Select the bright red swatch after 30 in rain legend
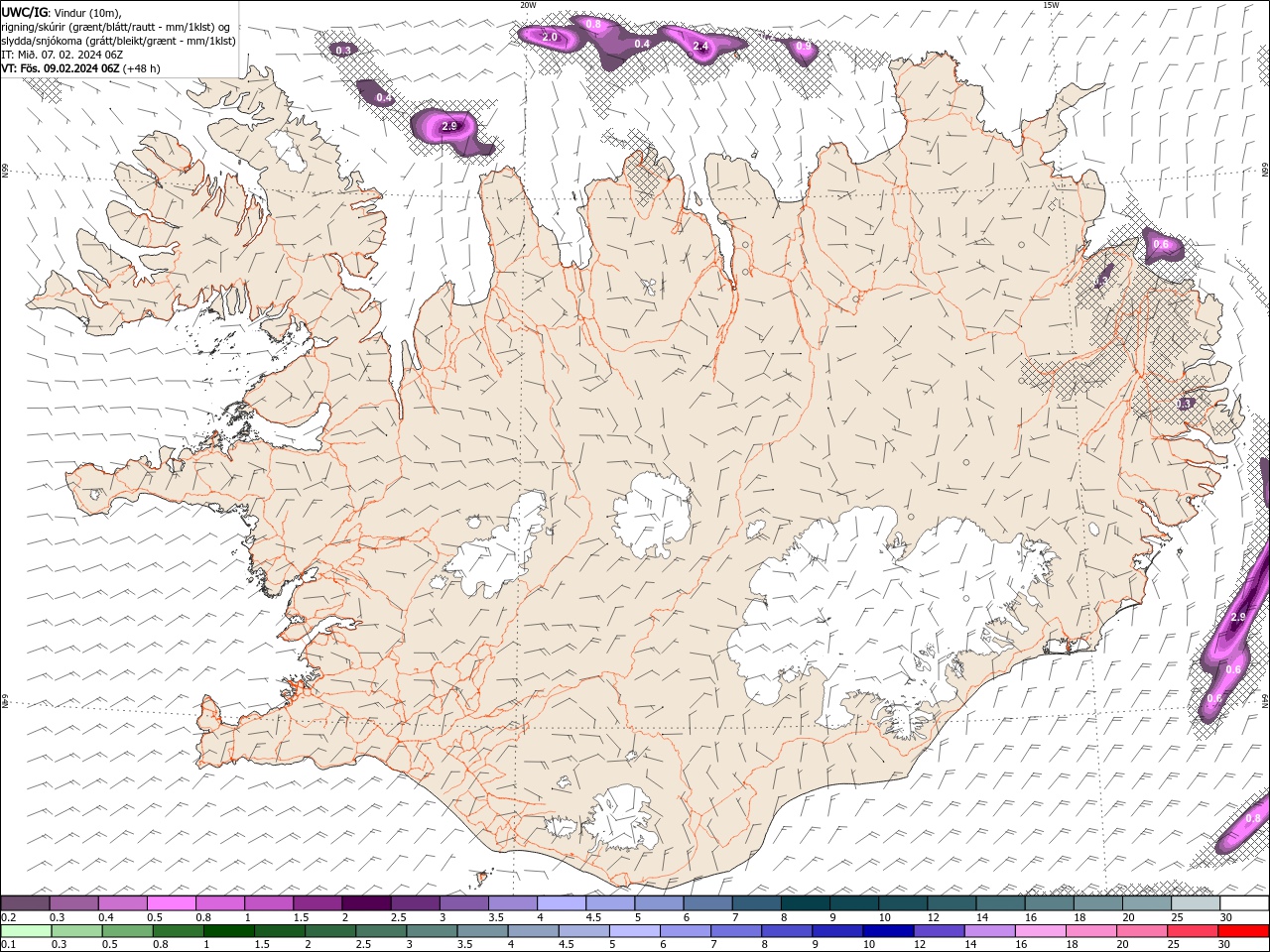 (x=1243, y=931)
